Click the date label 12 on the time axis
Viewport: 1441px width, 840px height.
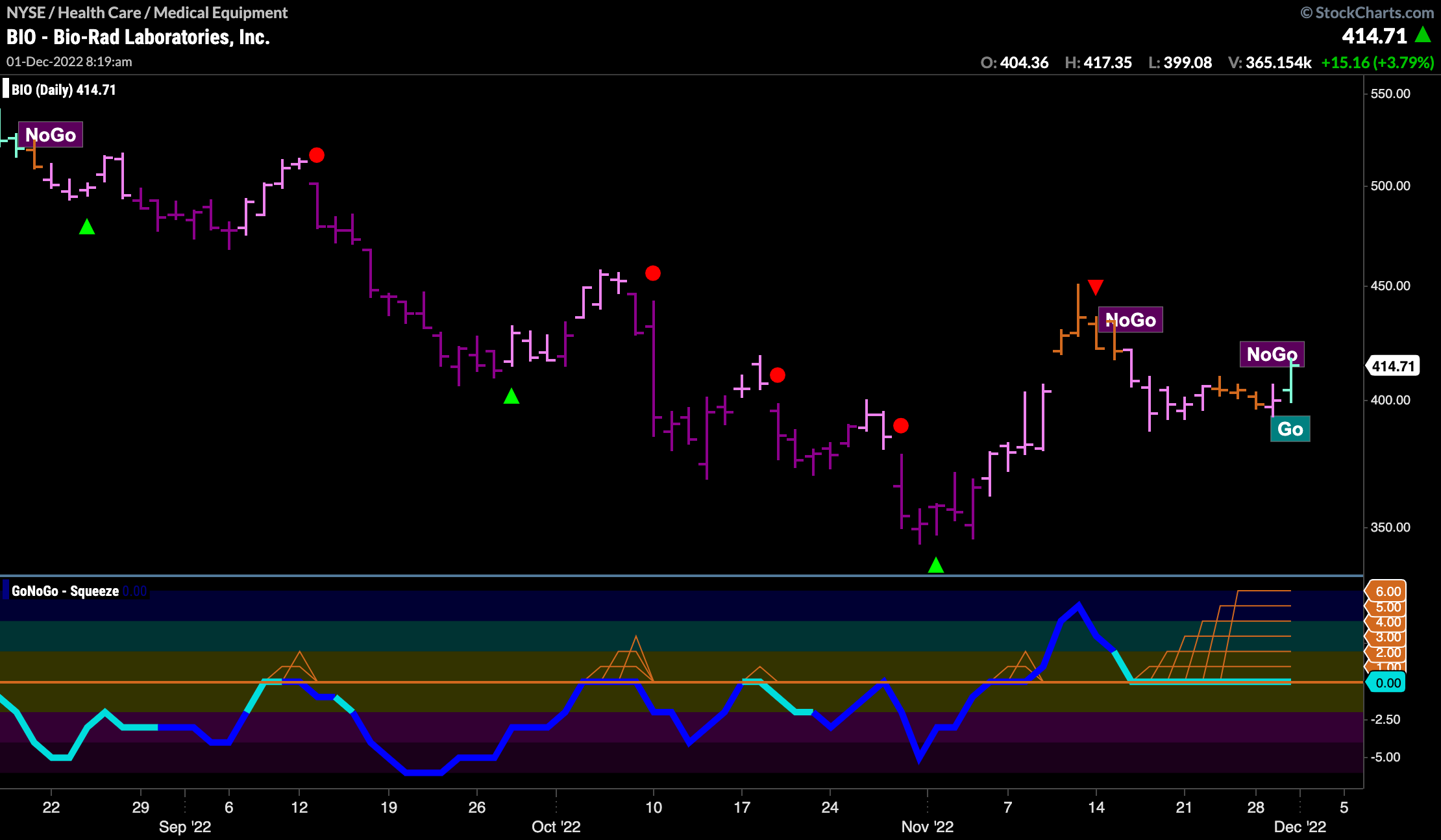point(299,807)
